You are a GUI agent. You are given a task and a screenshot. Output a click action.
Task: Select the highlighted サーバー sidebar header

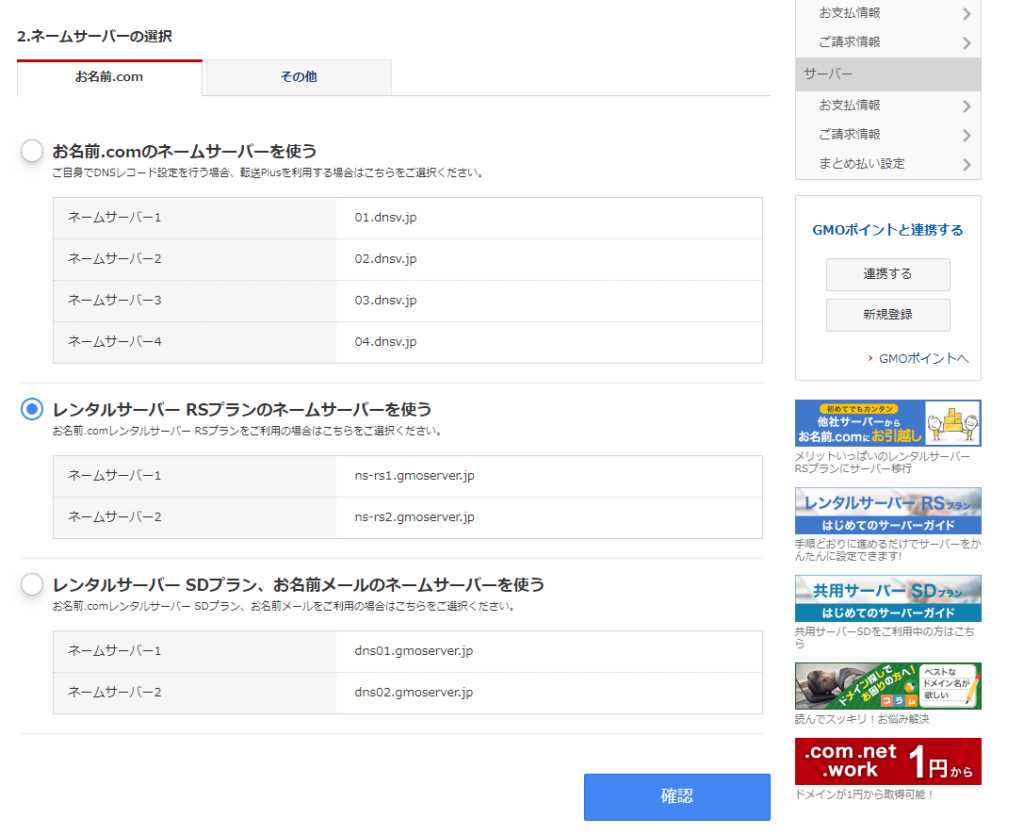point(888,74)
